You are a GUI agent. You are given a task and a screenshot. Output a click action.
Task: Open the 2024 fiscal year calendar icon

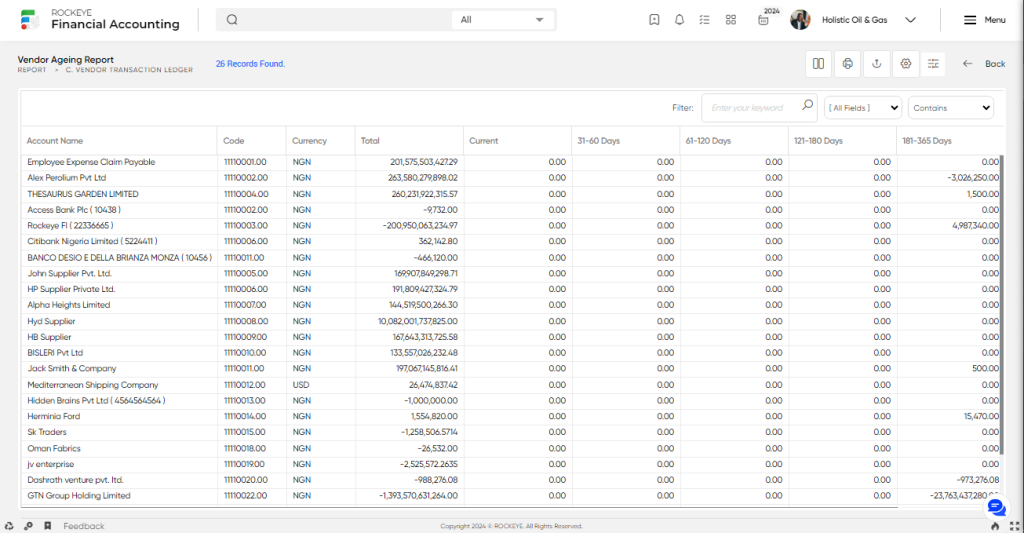[x=763, y=20]
